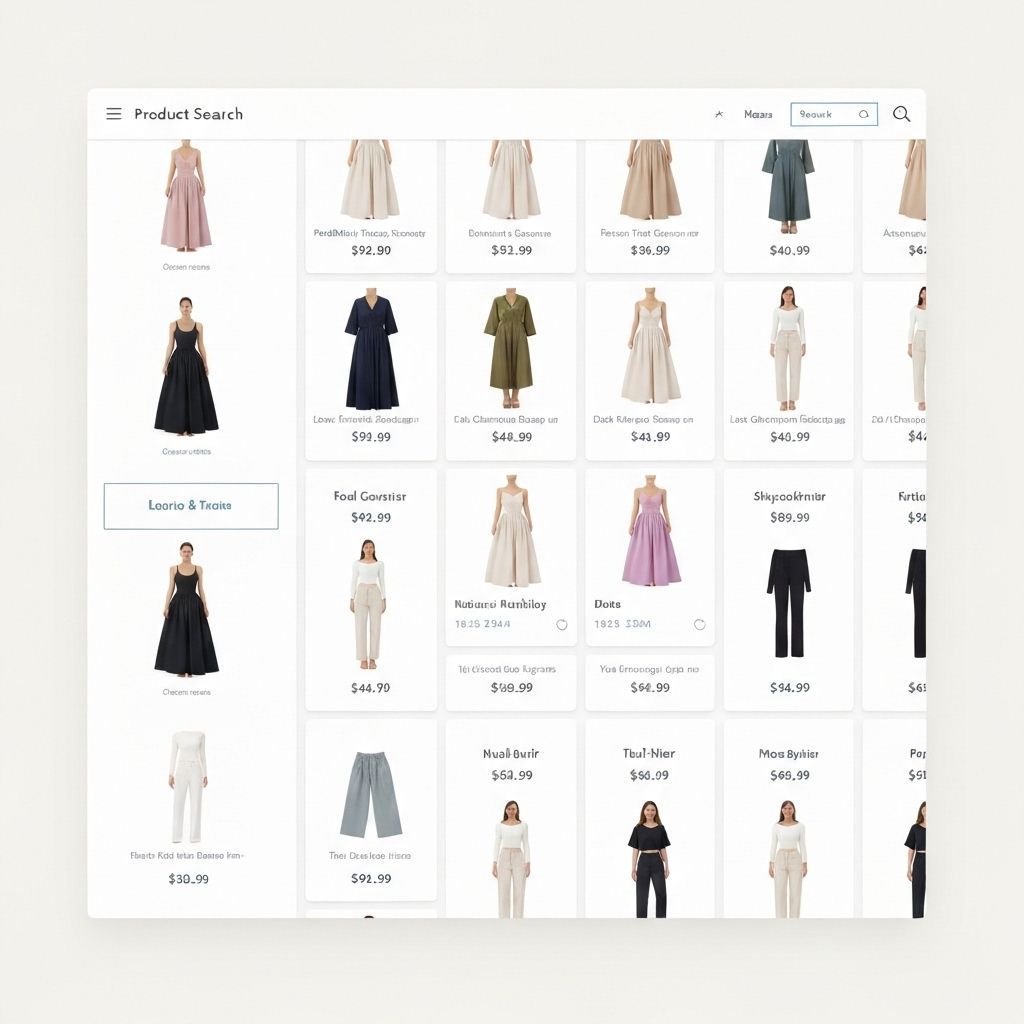Toggle circle on the purple dress card
The image size is (1024, 1024).
tap(699, 624)
